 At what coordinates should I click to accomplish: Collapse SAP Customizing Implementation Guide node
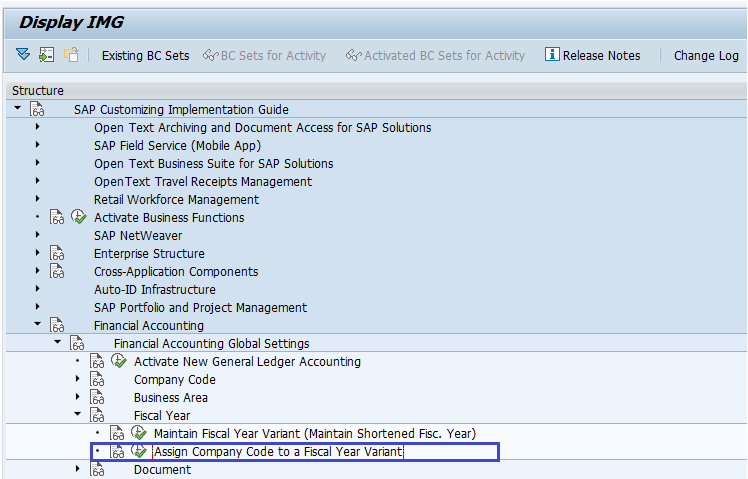pos(18,108)
